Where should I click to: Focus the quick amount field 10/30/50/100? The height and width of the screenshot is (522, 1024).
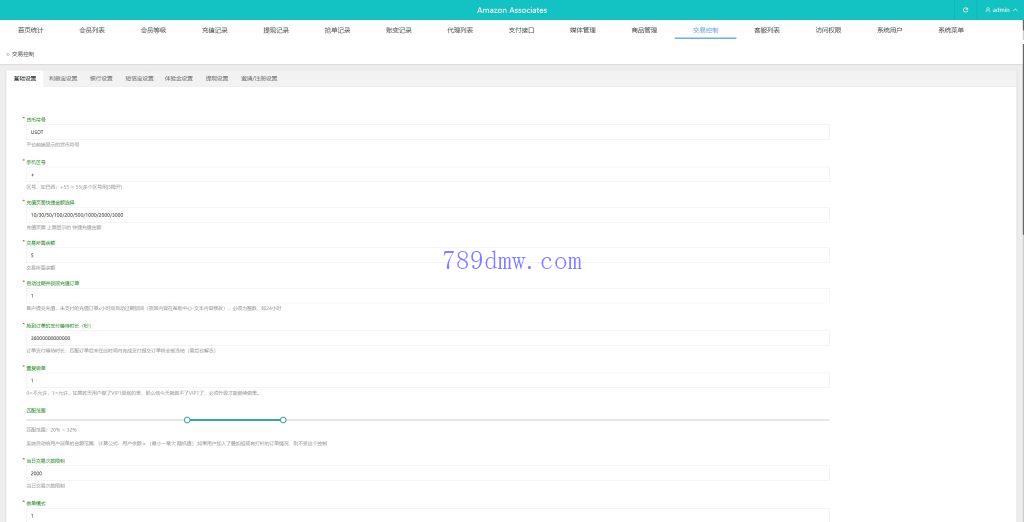pyautogui.click(x=427, y=214)
